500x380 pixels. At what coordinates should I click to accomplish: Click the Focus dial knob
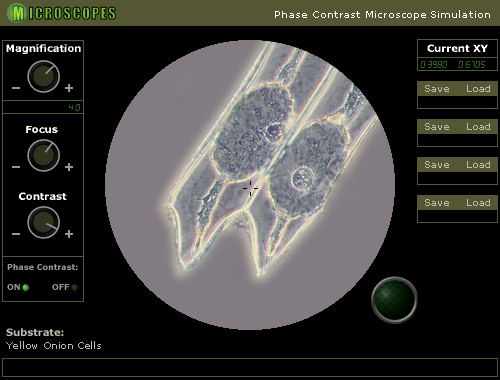pos(43,155)
